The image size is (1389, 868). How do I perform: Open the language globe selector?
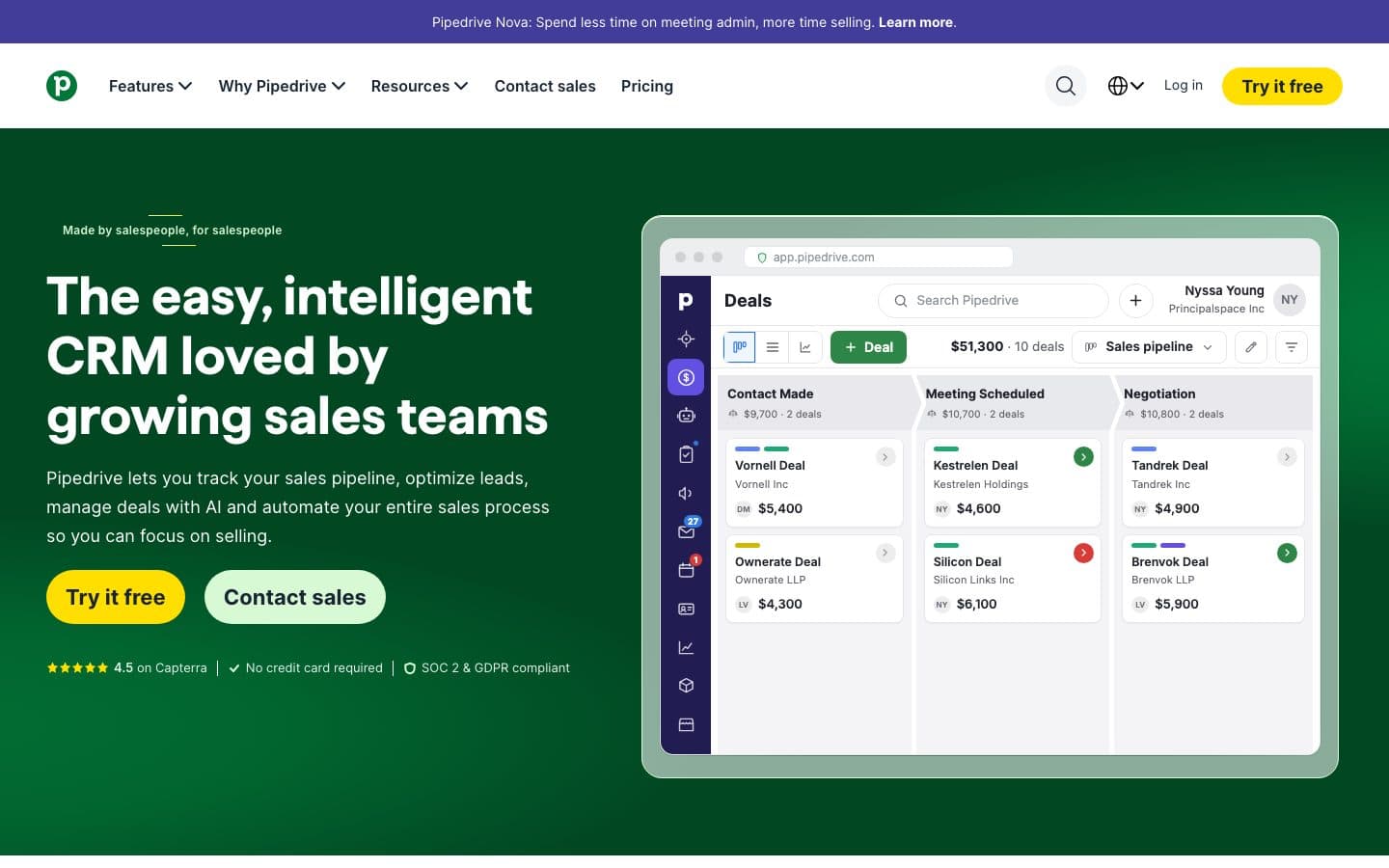(x=1126, y=86)
